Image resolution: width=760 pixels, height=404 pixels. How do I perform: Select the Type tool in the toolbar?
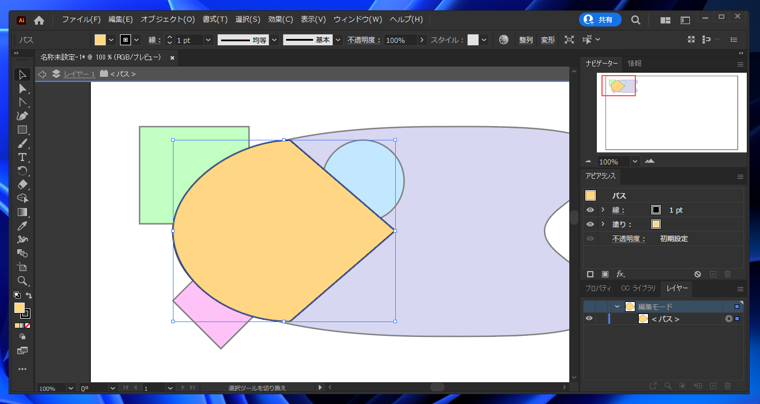(x=22, y=158)
